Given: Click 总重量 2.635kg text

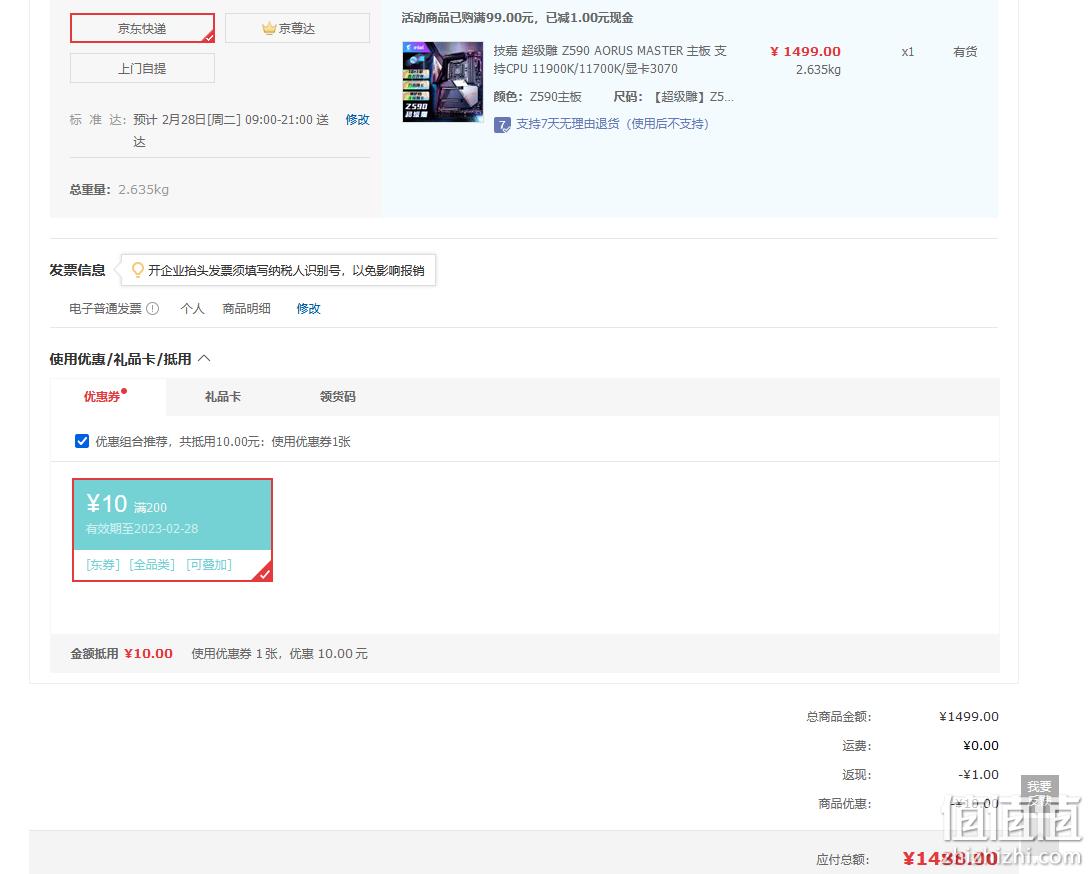Looking at the screenshot, I should click(x=119, y=189).
